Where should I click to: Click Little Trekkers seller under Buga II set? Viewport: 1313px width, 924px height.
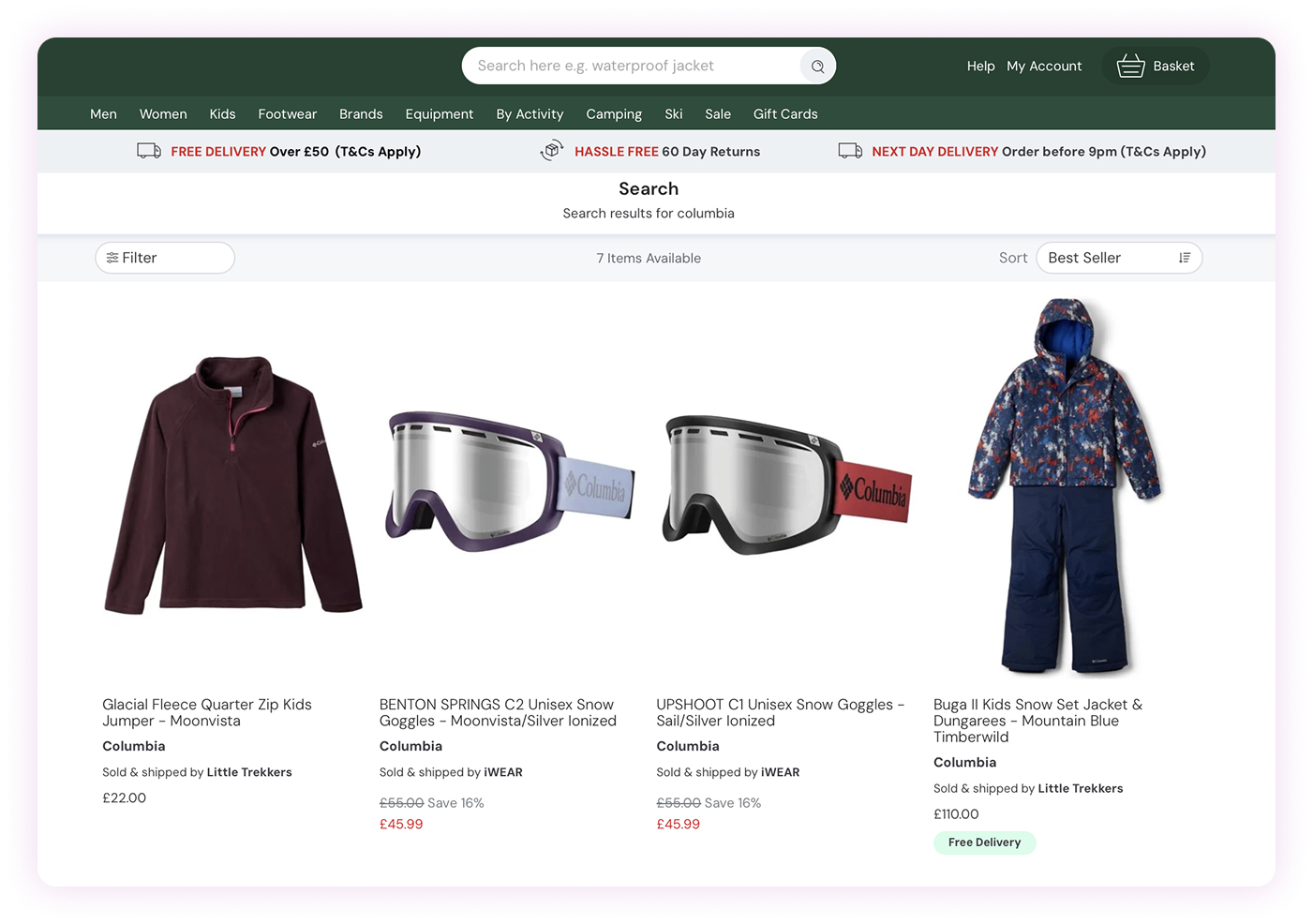coord(1081,788)
